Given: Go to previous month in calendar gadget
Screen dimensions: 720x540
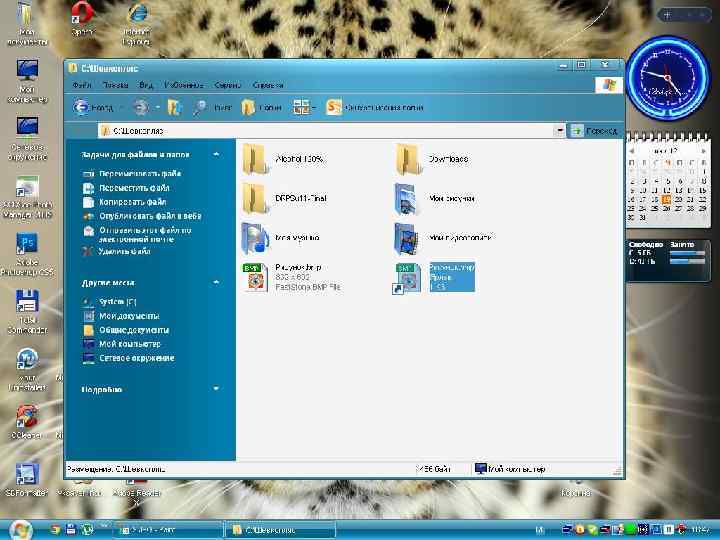Looking at the screenshot, I should [631, 151].
